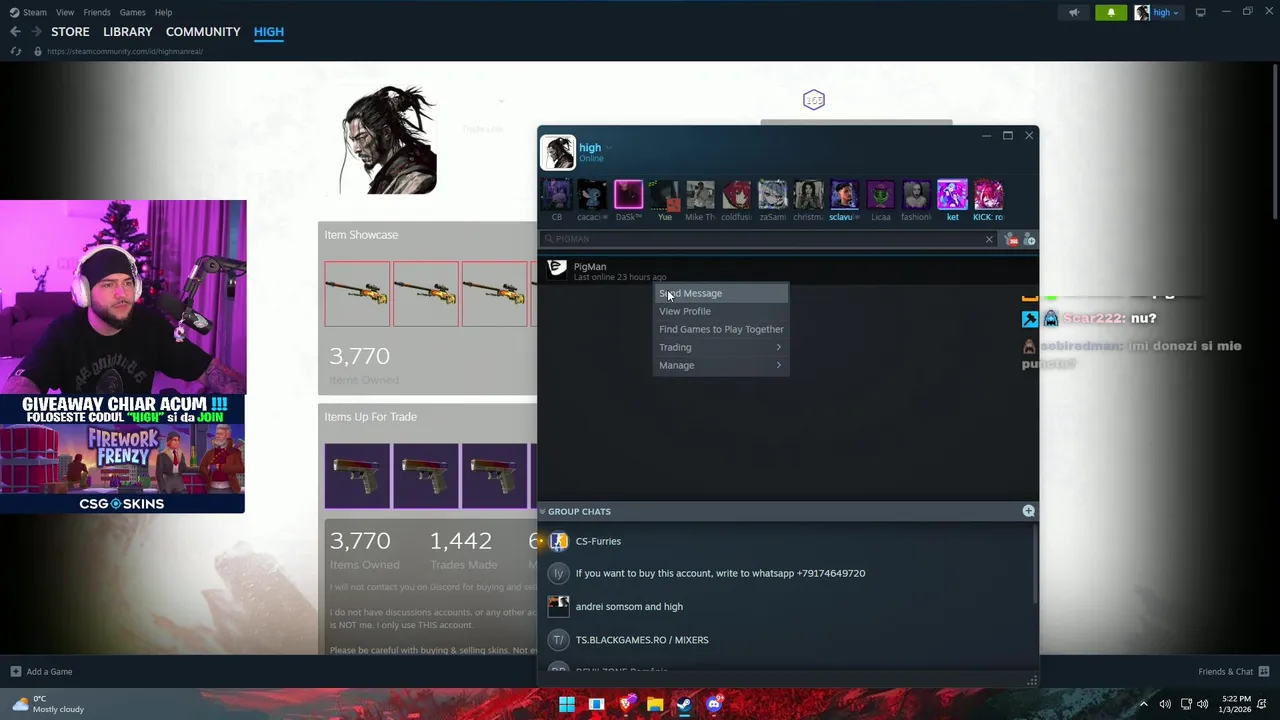Screen dimensions: 1280x720
Task: Create new group chat with plus icon
Action: tap(1028, 511)
